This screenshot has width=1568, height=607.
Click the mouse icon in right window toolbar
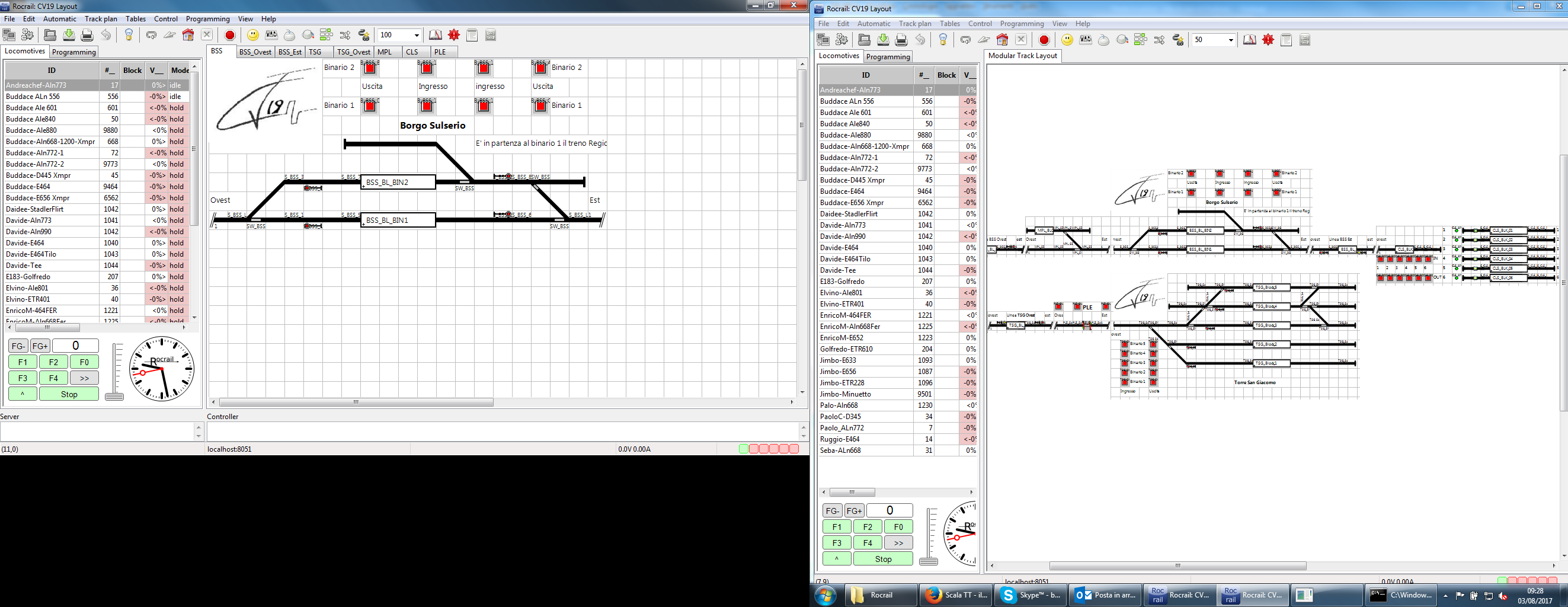tap(1103, 40)
